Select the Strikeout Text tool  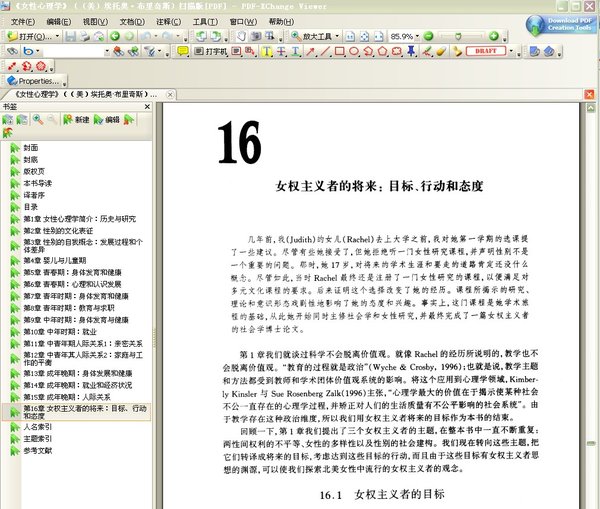point(281,51)
